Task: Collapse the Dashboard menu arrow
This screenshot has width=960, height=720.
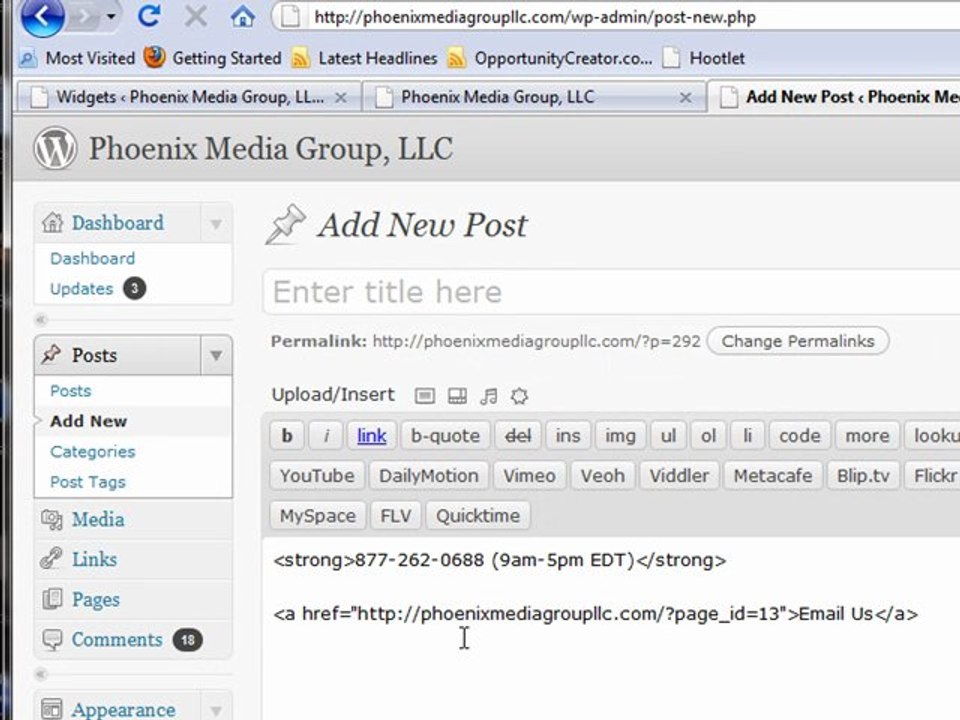Action: click(216, 223)
